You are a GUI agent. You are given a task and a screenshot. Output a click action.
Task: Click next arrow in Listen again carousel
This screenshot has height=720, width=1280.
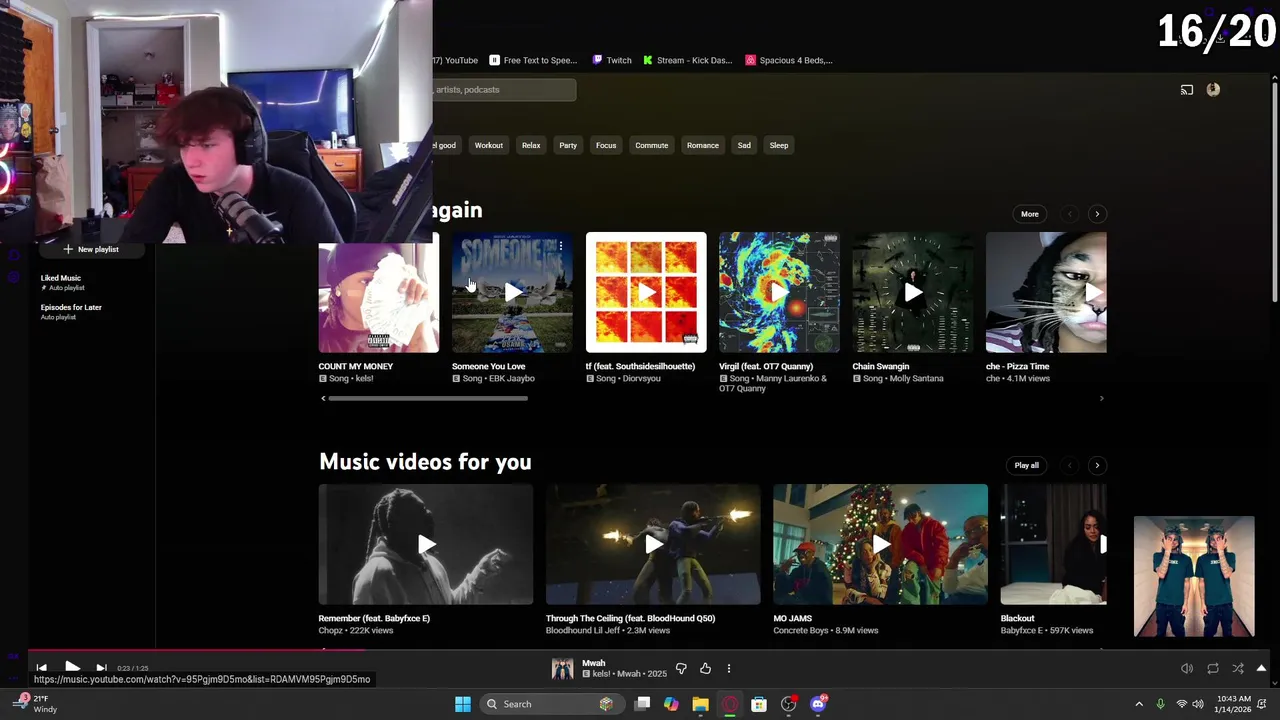point(1097,214)
